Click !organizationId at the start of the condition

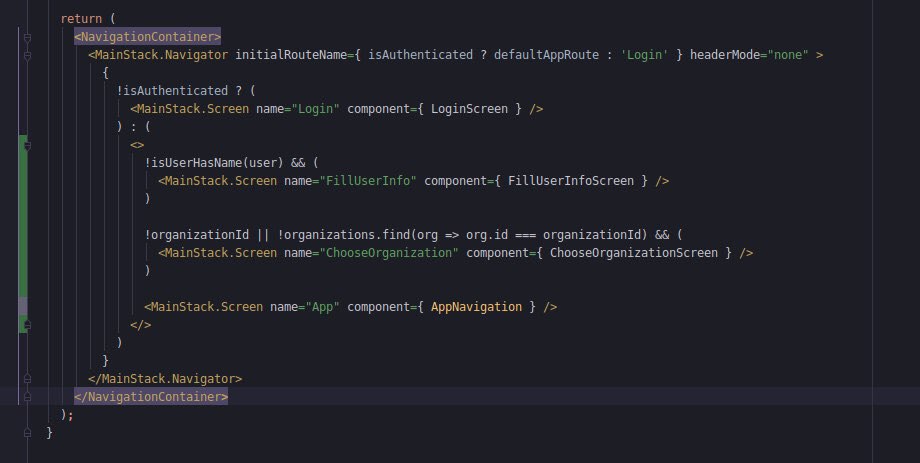coord(197,235)
